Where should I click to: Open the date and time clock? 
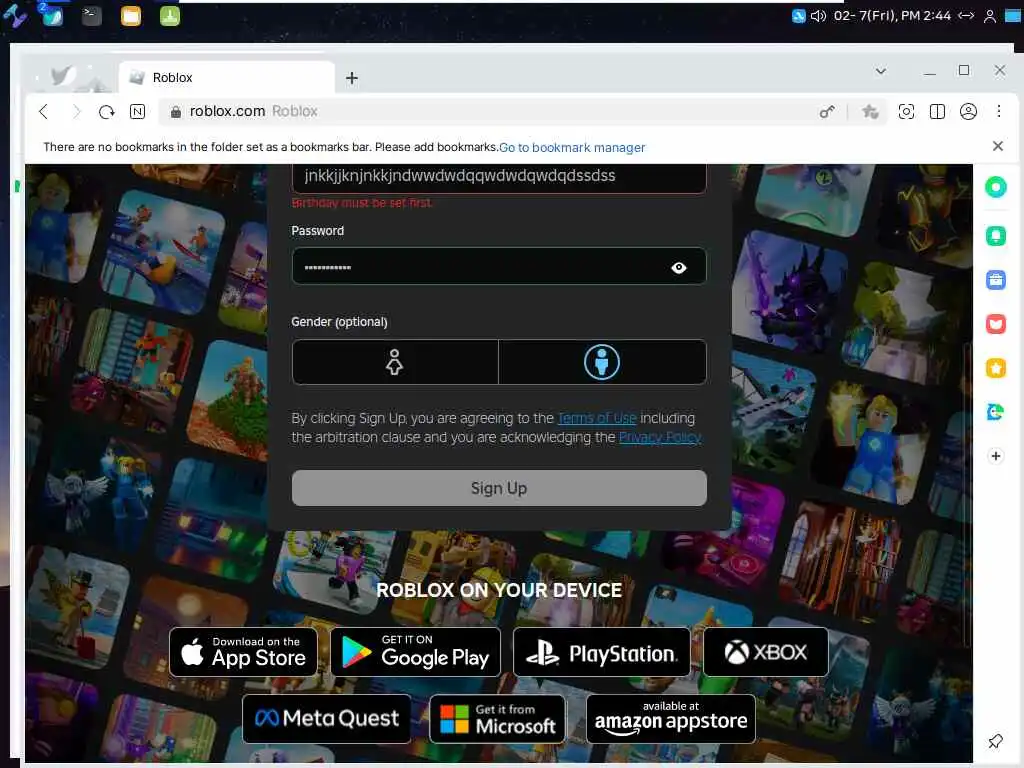point(892,16)
